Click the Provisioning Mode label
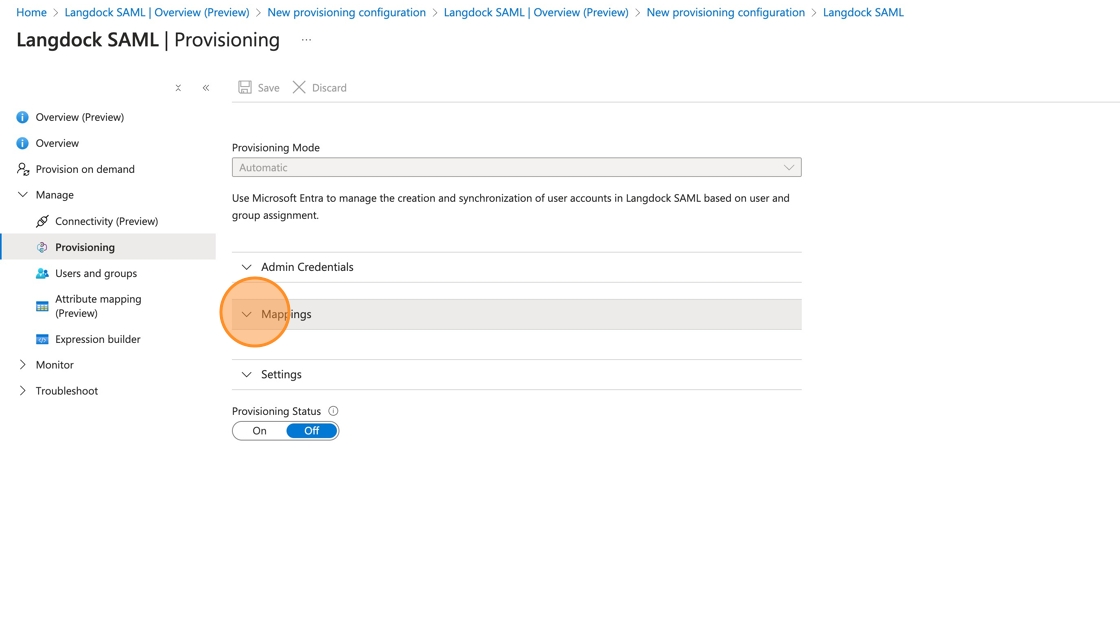Screen dimensions: 1120x626 pyautogui.click(x=276, y=148)
